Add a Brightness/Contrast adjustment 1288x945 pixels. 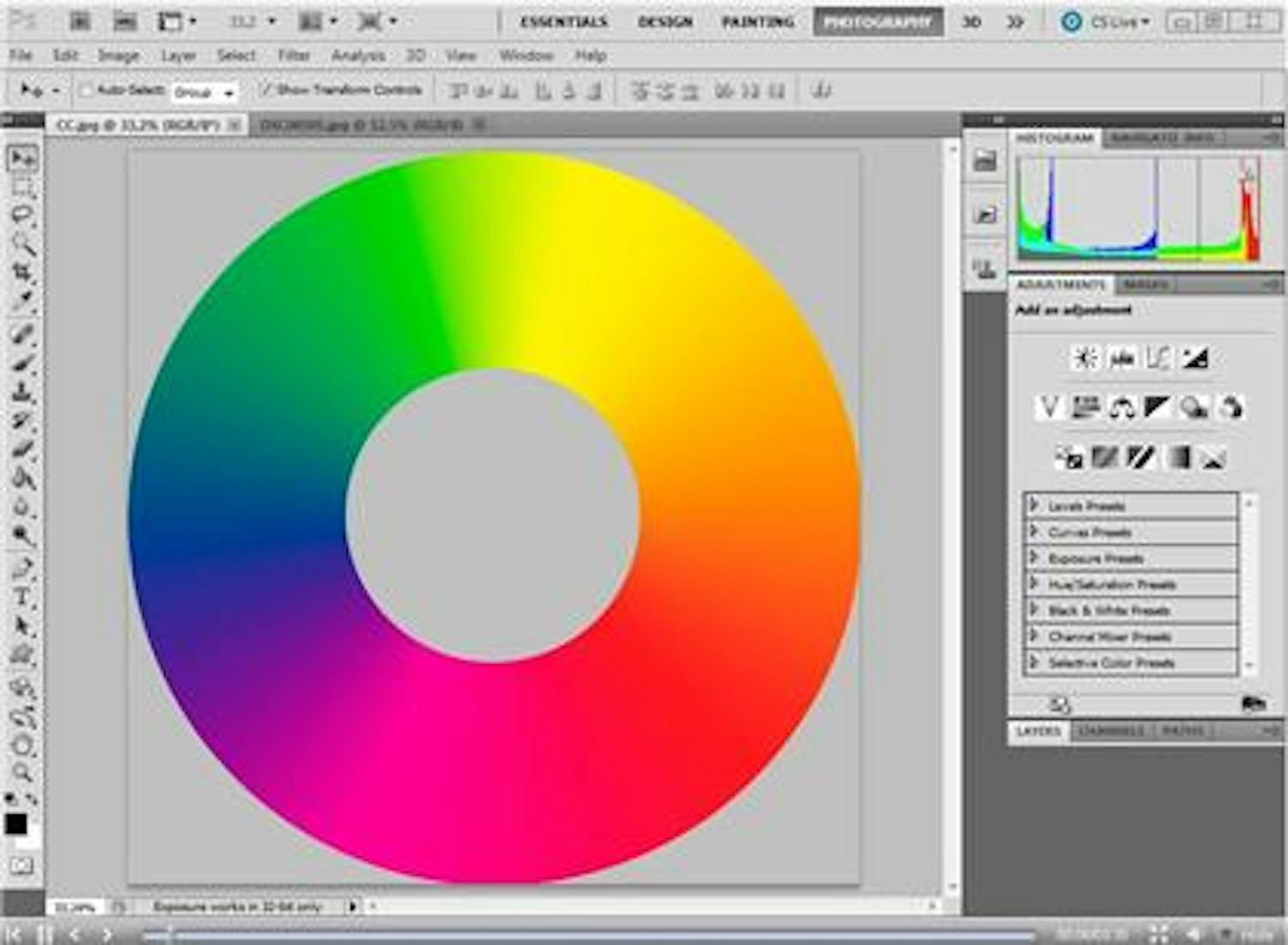(x=1085, y=358)
